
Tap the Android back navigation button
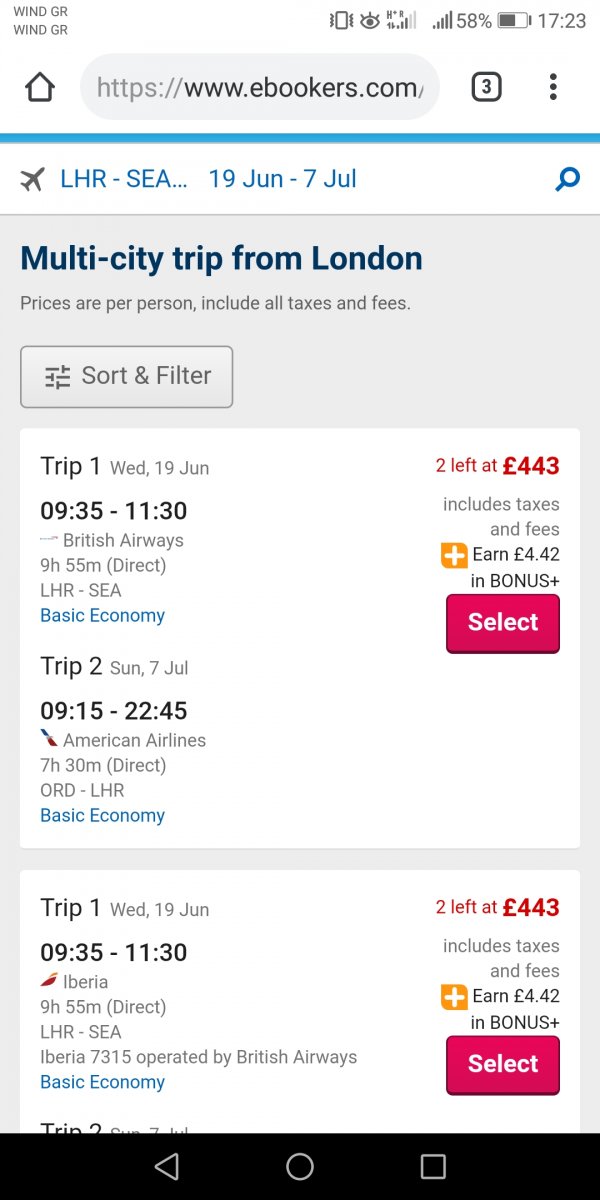pos(167,1166)
